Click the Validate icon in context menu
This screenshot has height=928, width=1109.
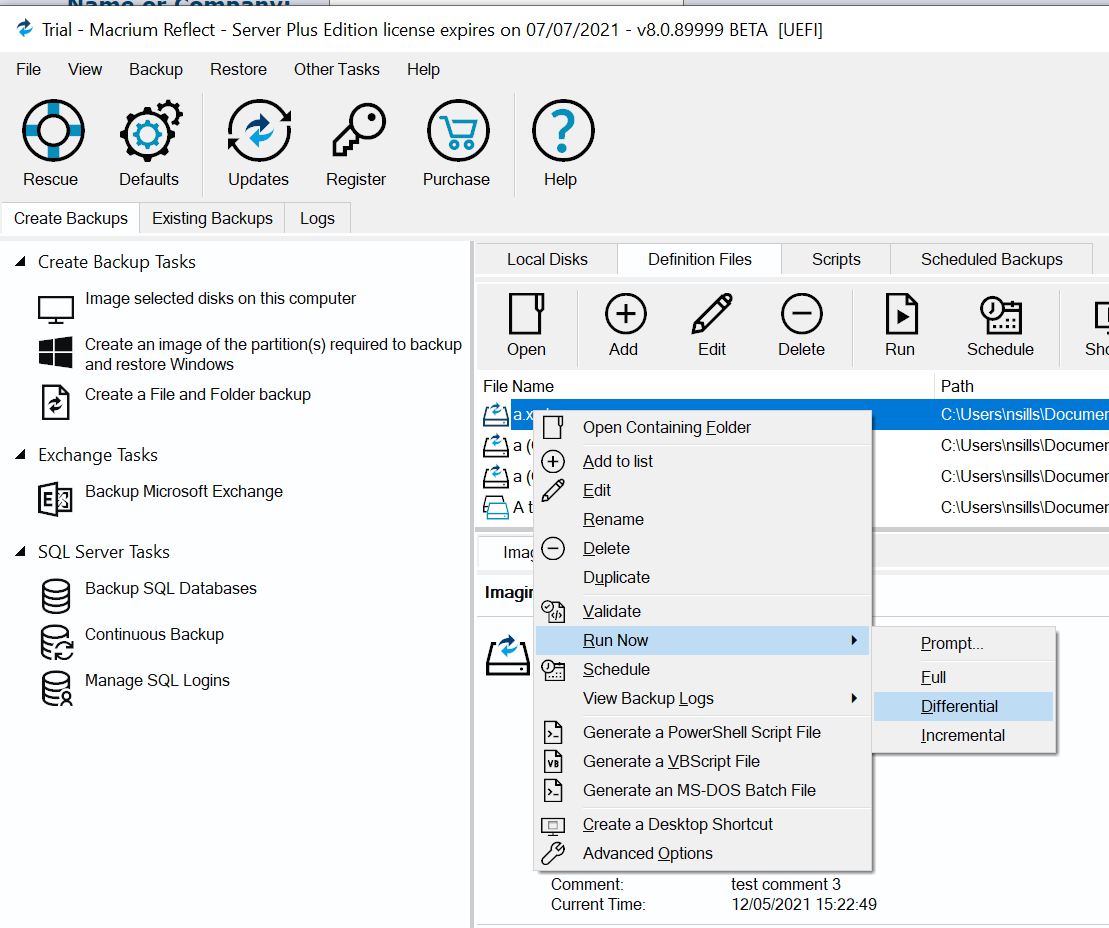click(553, 611)
